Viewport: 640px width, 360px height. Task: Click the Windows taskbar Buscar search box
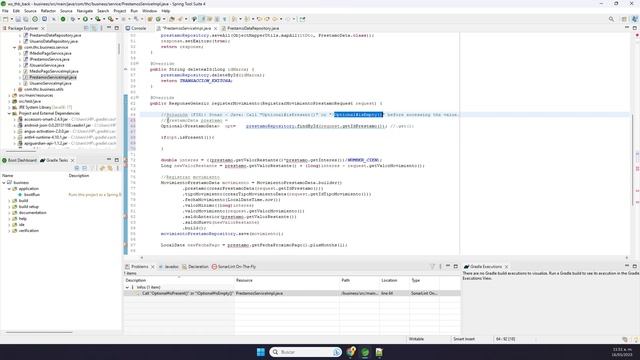(305, 352)
